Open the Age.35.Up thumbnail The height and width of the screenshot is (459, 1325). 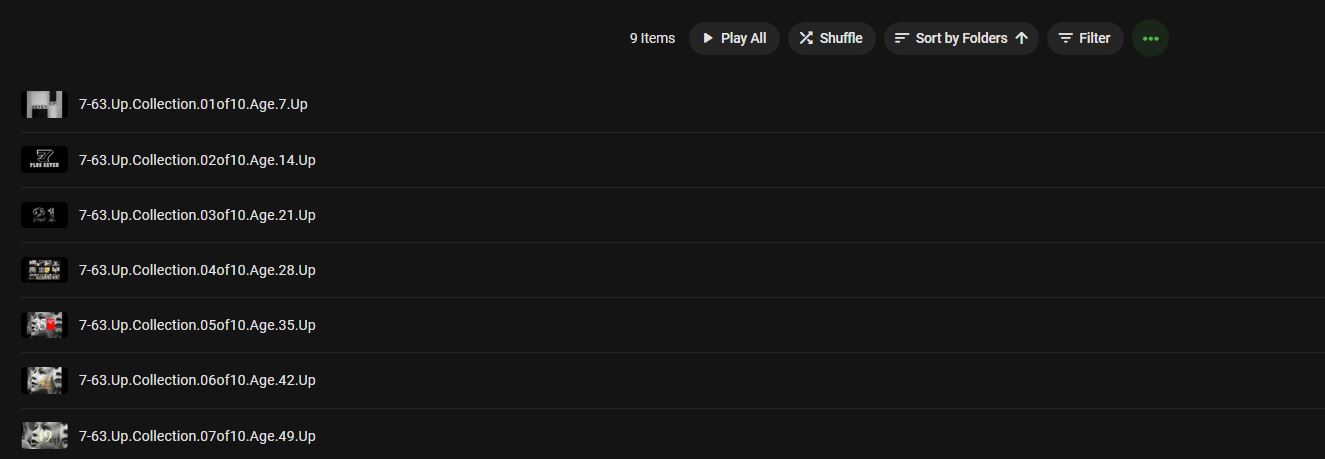tap(44, 325)
